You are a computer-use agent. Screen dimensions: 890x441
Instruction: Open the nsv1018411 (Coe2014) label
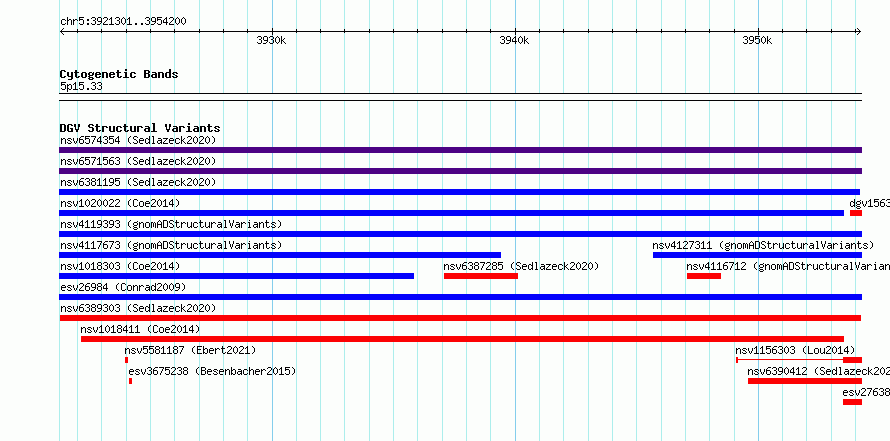[x=140, y=329]
